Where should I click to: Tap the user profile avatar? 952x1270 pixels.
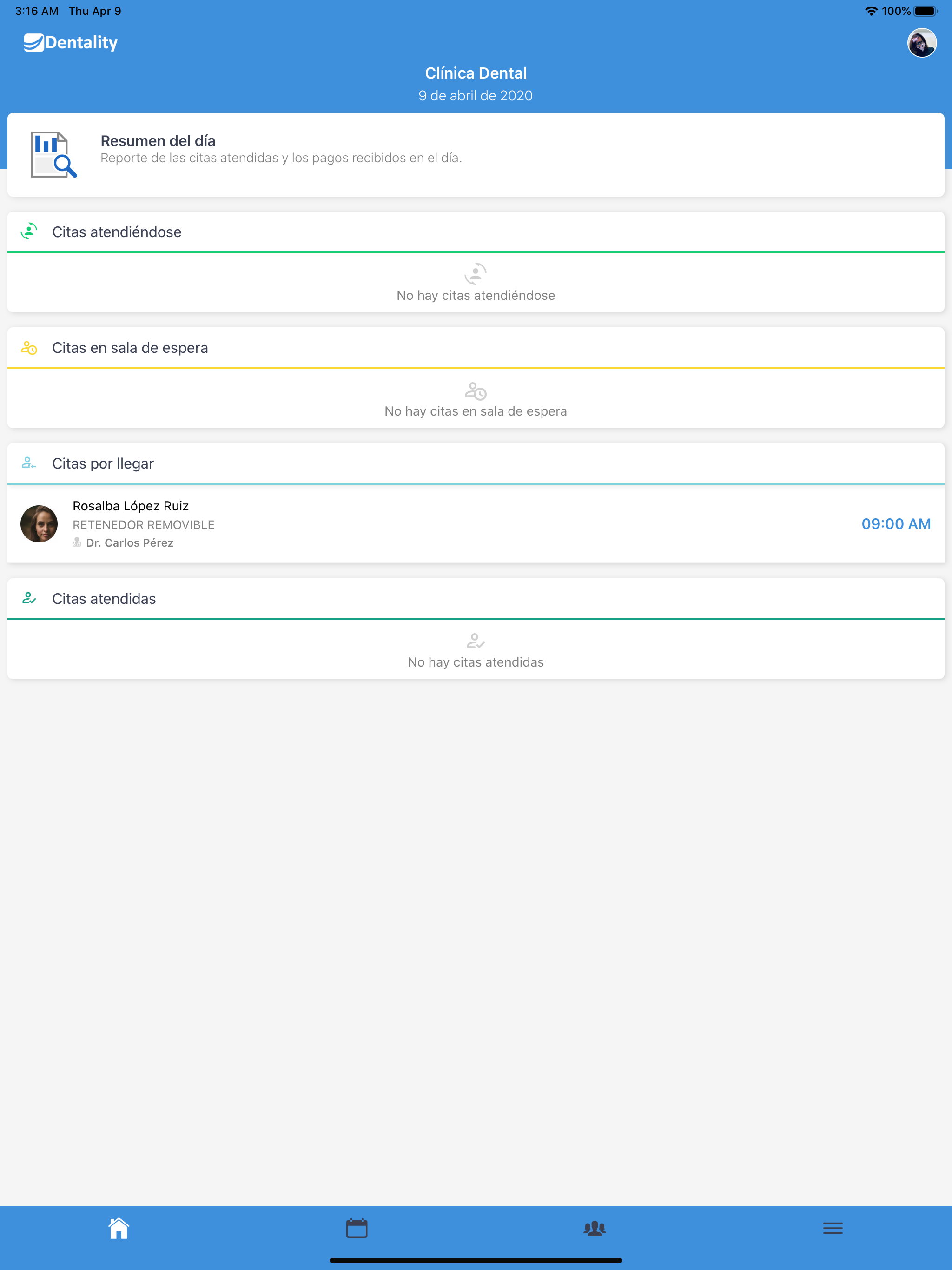(922, 43)
